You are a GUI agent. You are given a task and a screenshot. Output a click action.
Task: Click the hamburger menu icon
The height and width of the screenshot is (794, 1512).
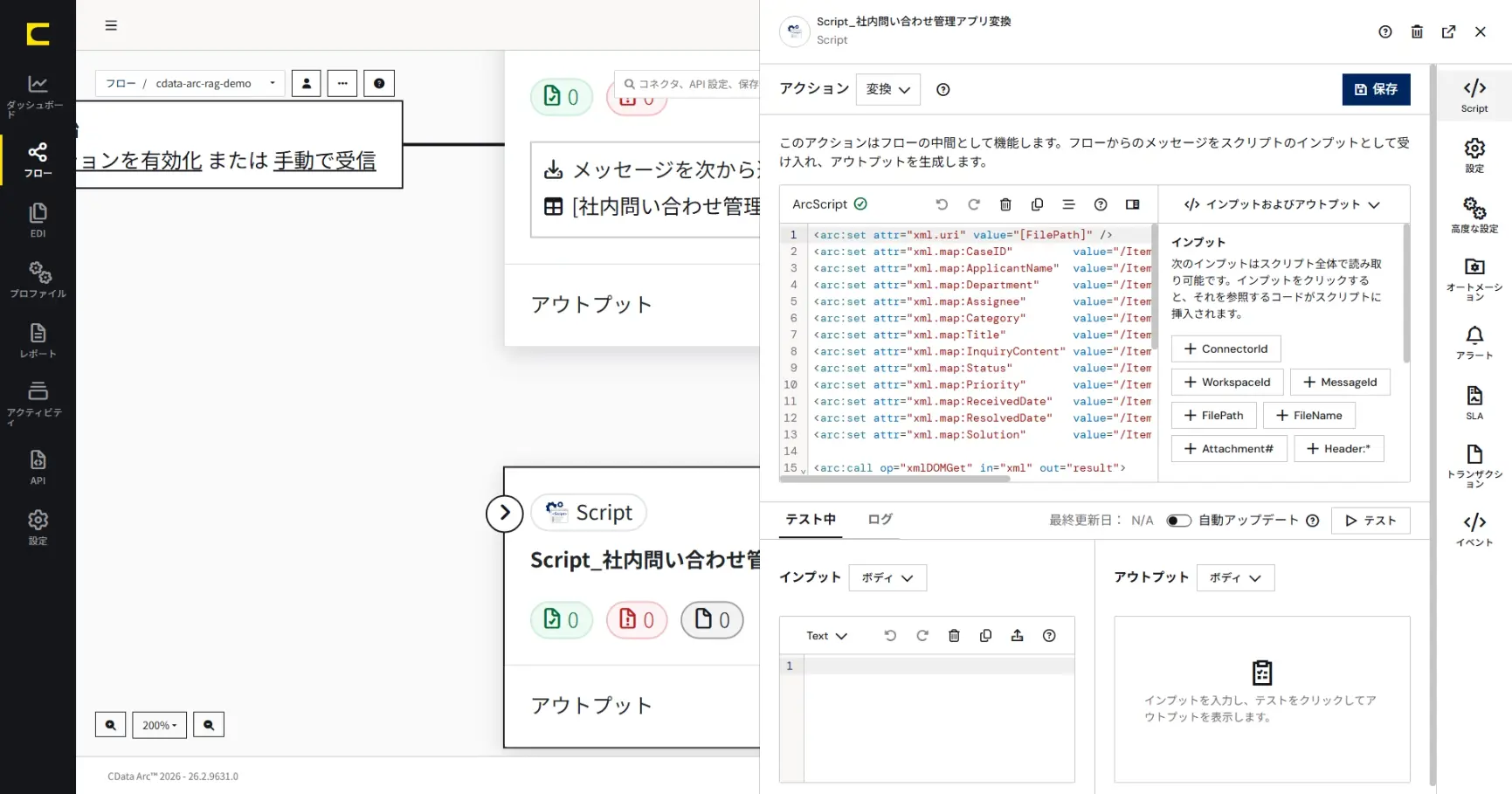[111, 25]
